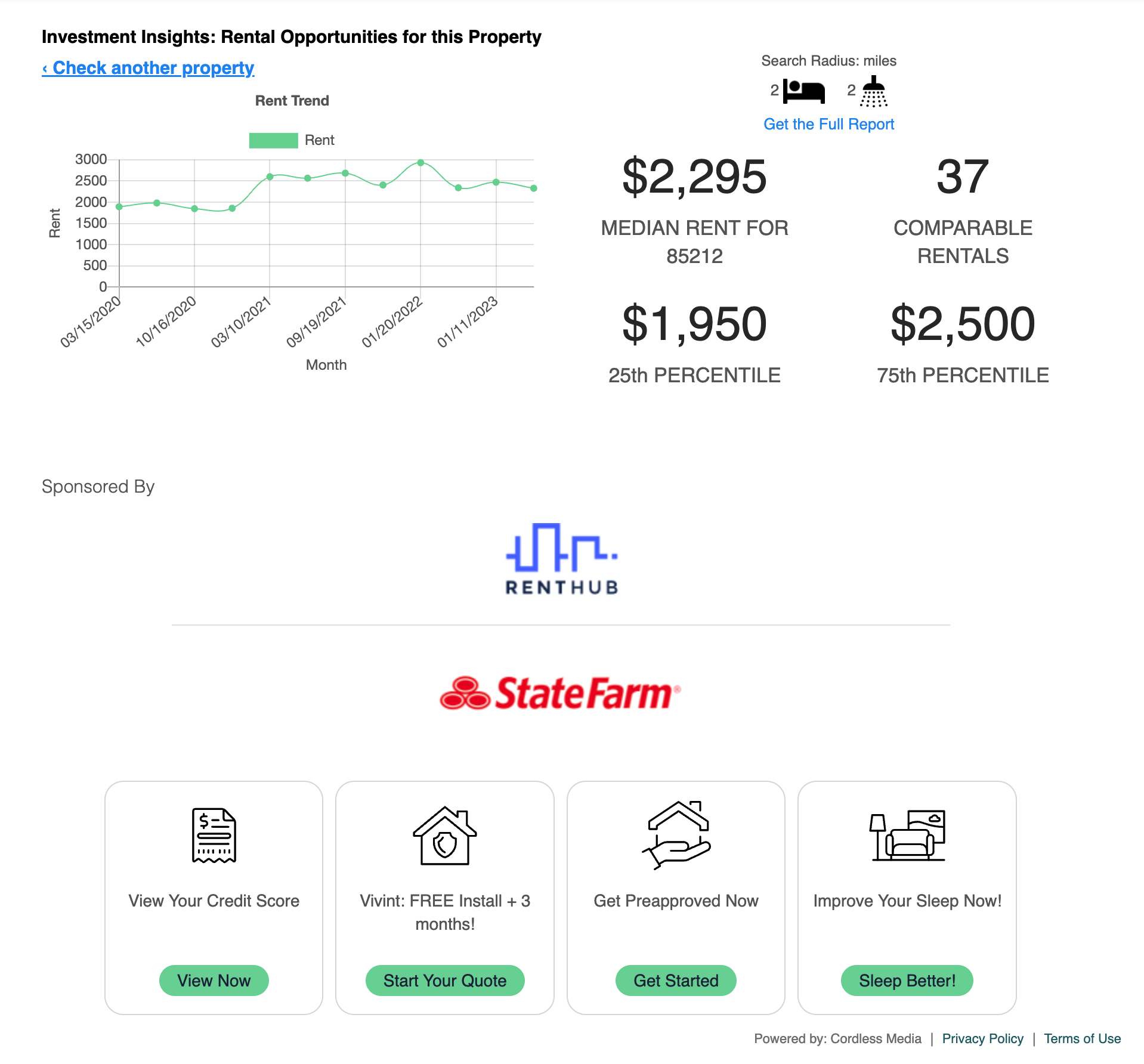Select the rent data point on 01/20/2022
The height and width of the screenshot is (1064, 1144).
coord(421,162)
